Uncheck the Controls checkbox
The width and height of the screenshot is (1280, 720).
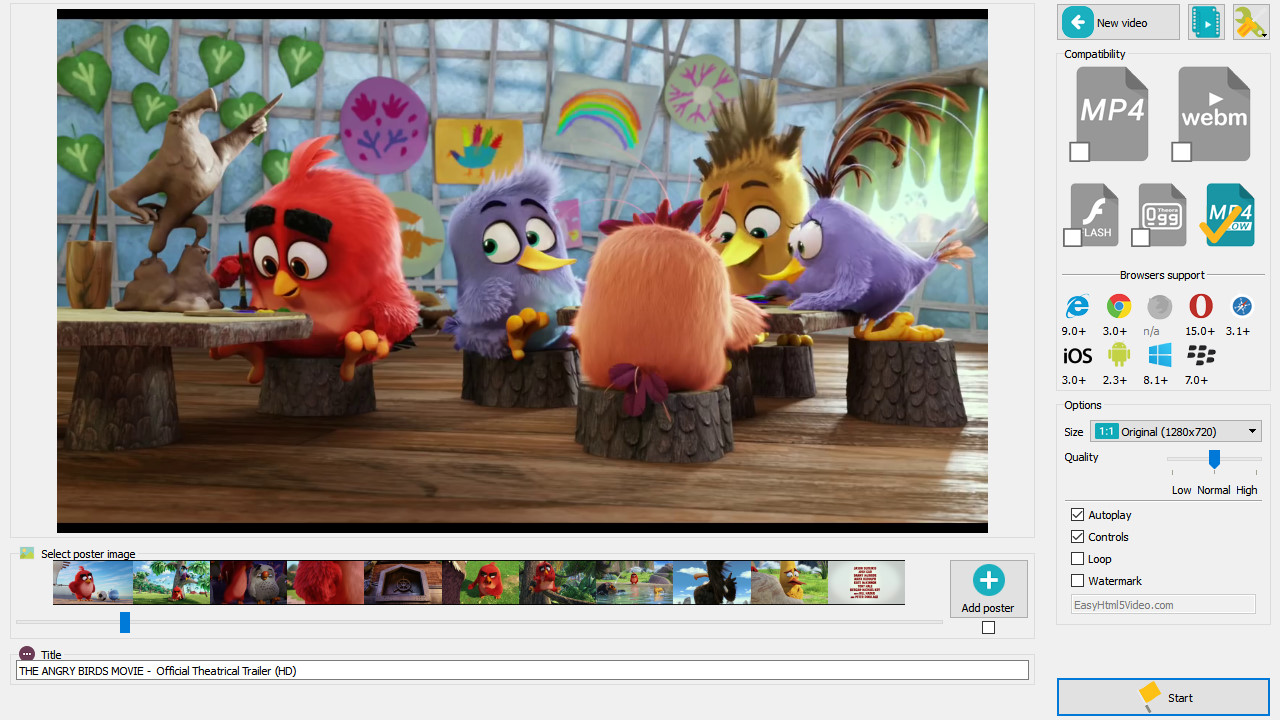pyautogui.click(x=1077, y=537)
